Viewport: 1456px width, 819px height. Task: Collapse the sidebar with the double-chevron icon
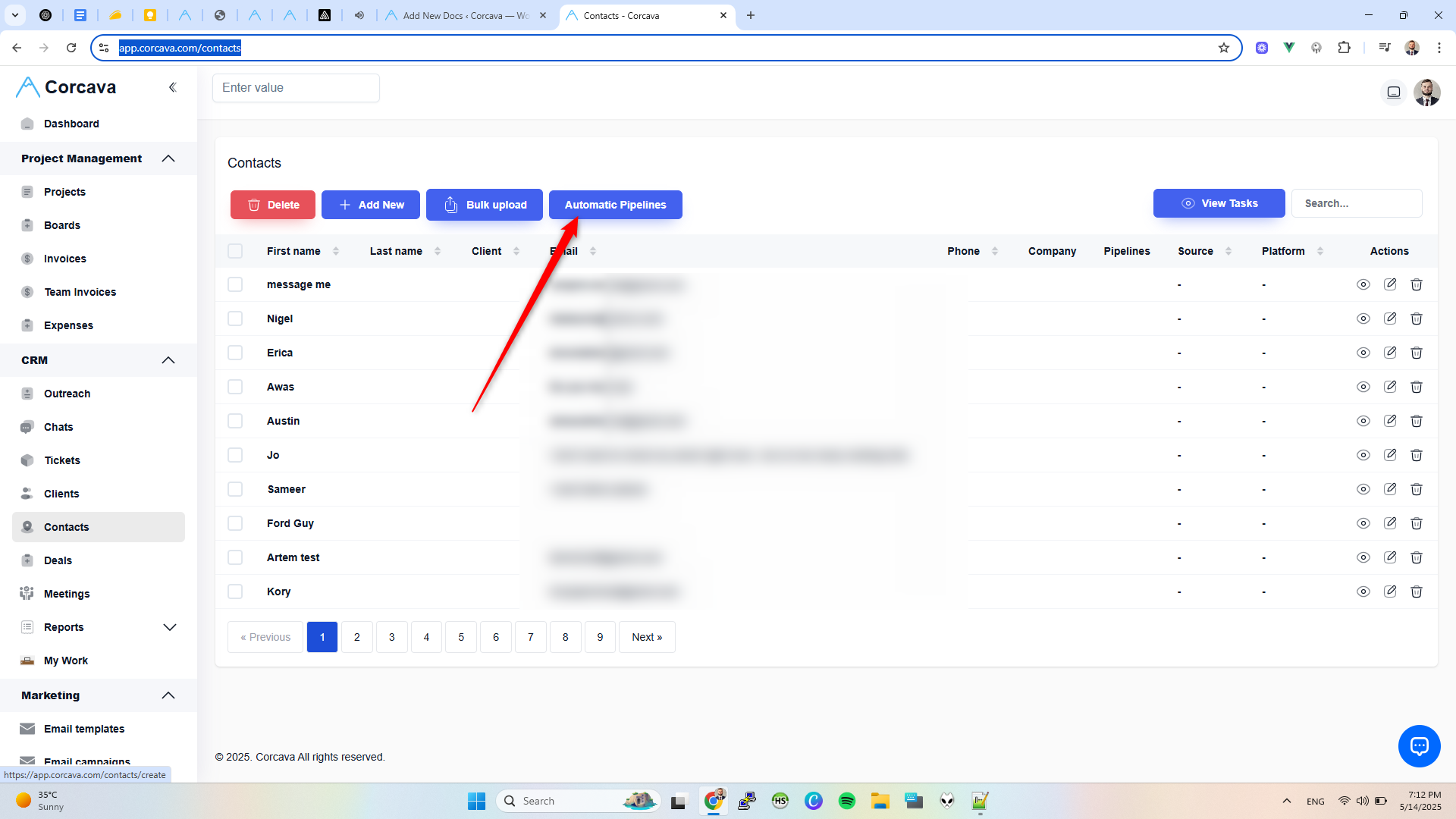pos(173,87)
